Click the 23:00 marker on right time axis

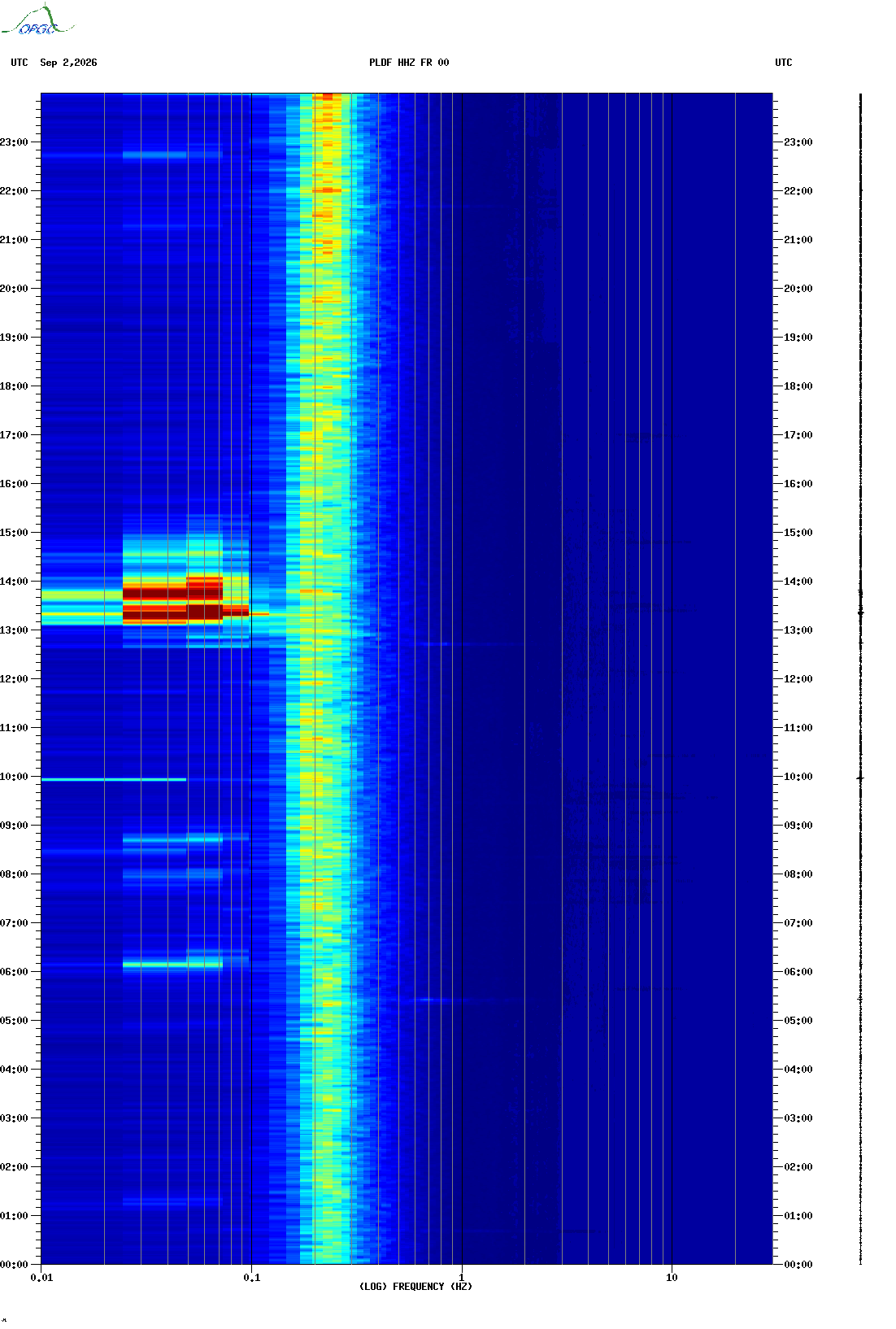[798, 142]
